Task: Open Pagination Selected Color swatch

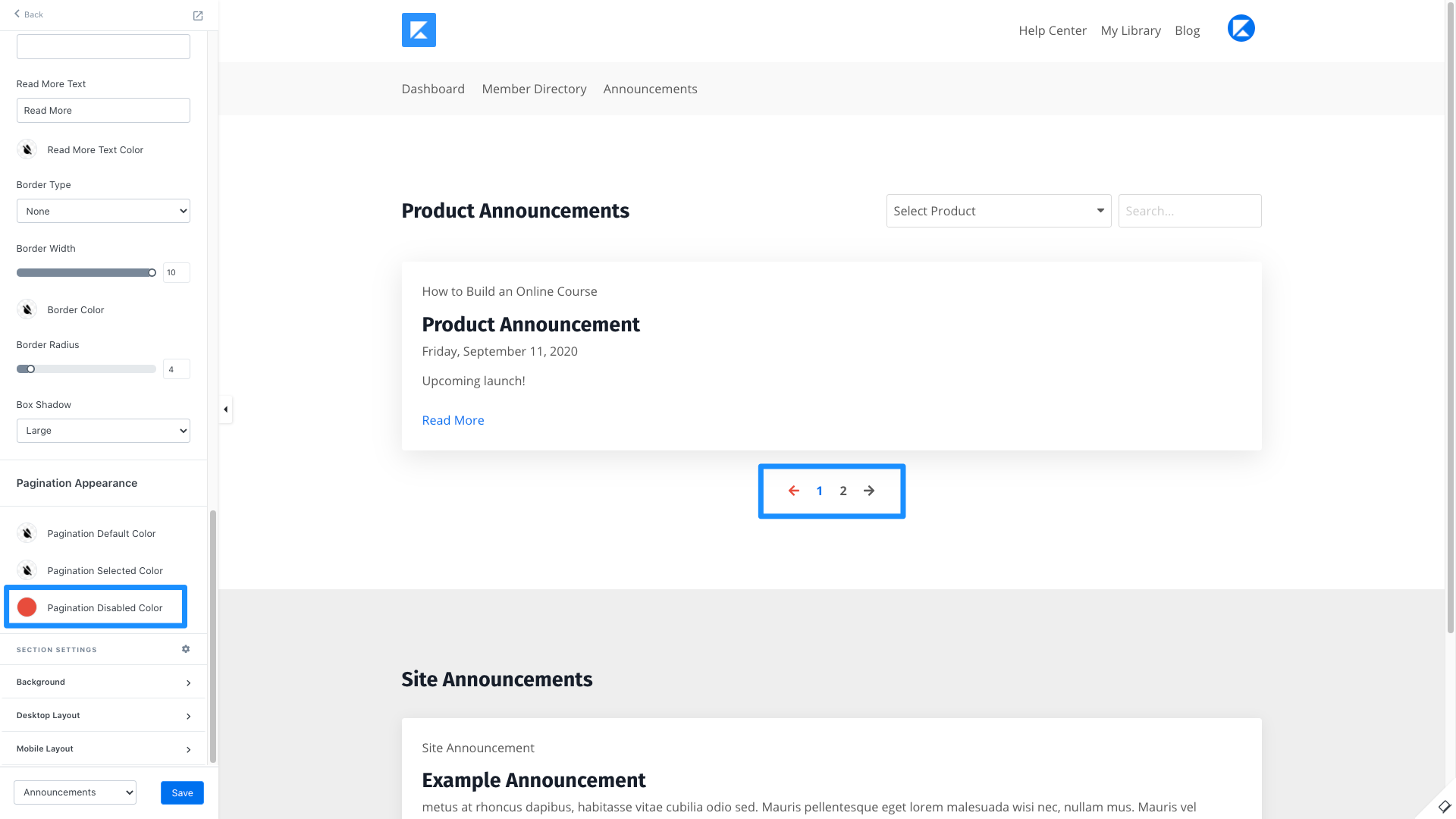Action: coord(27,570)
